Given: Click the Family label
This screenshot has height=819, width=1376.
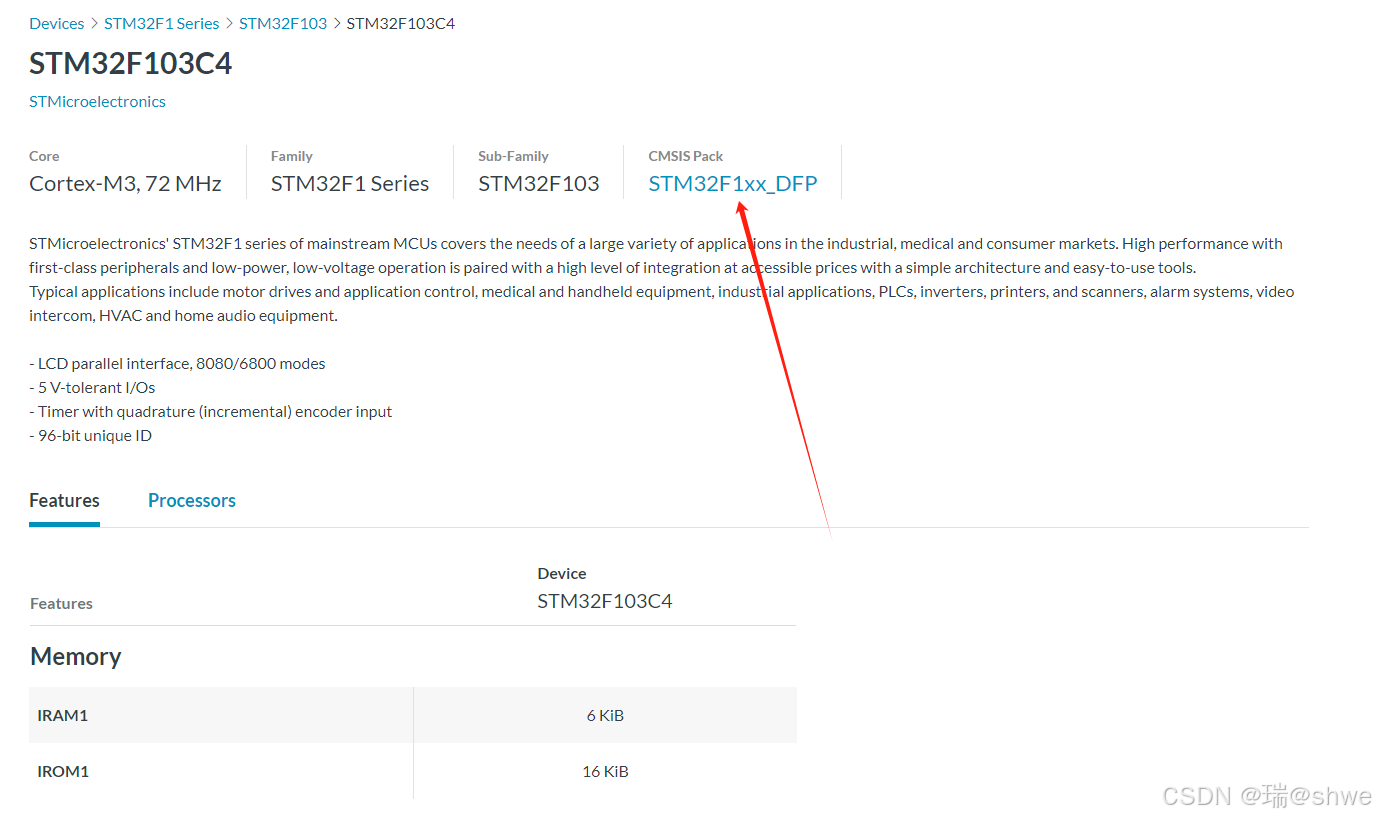Looking at the screenshot, I should tap(292, 156).
